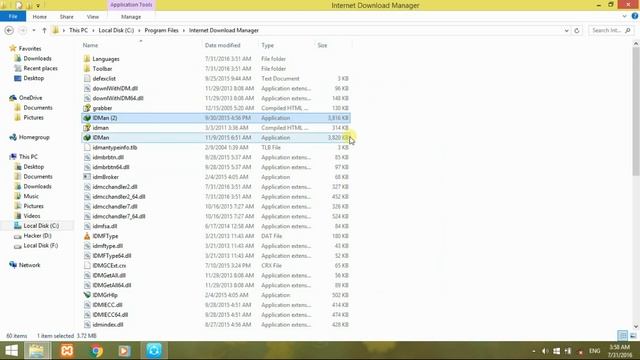This screenshot has height=360, width=640.
Task: Select This PC in navigation pane
Action: [28, 157]
